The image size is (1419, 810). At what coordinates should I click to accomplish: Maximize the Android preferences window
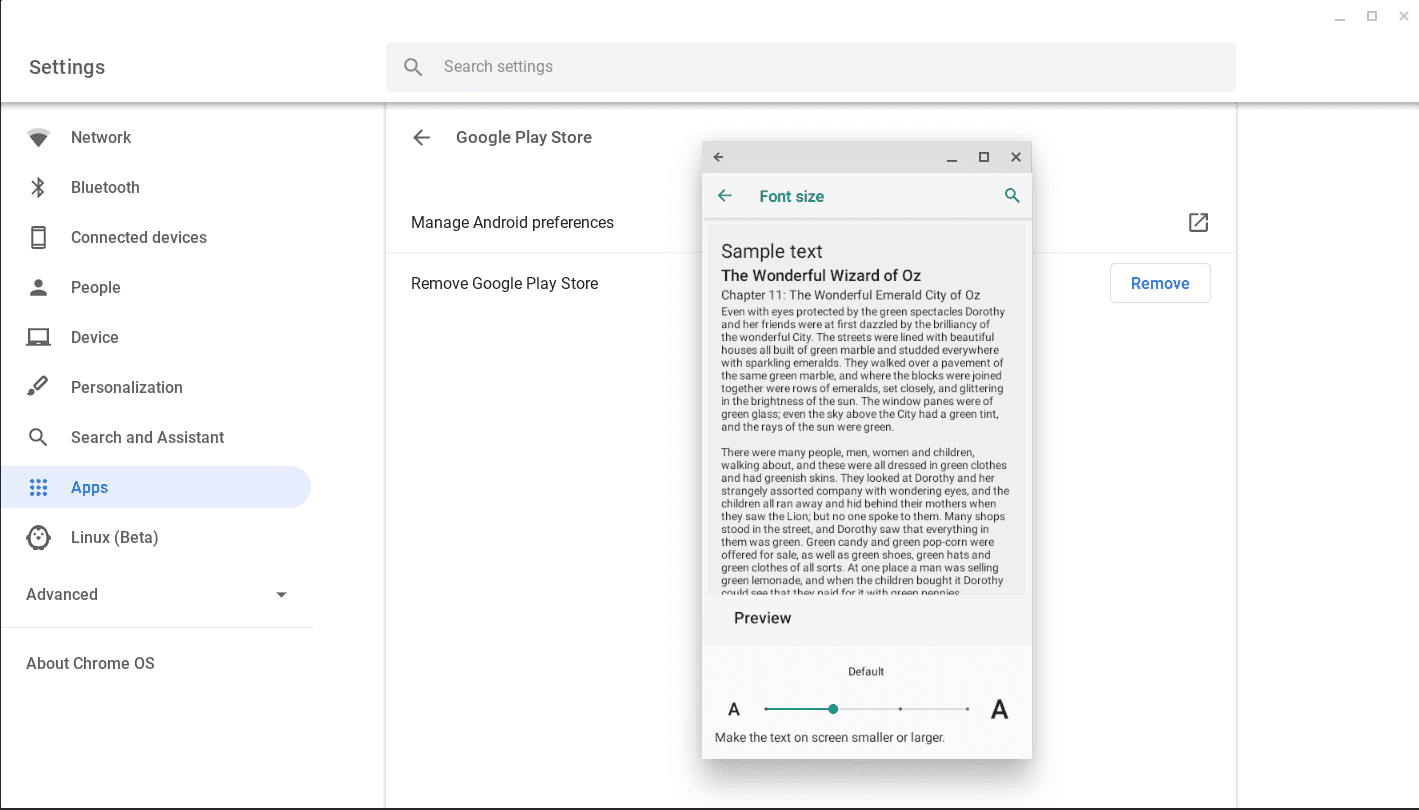pyautogui.click(x=984, y=157)
